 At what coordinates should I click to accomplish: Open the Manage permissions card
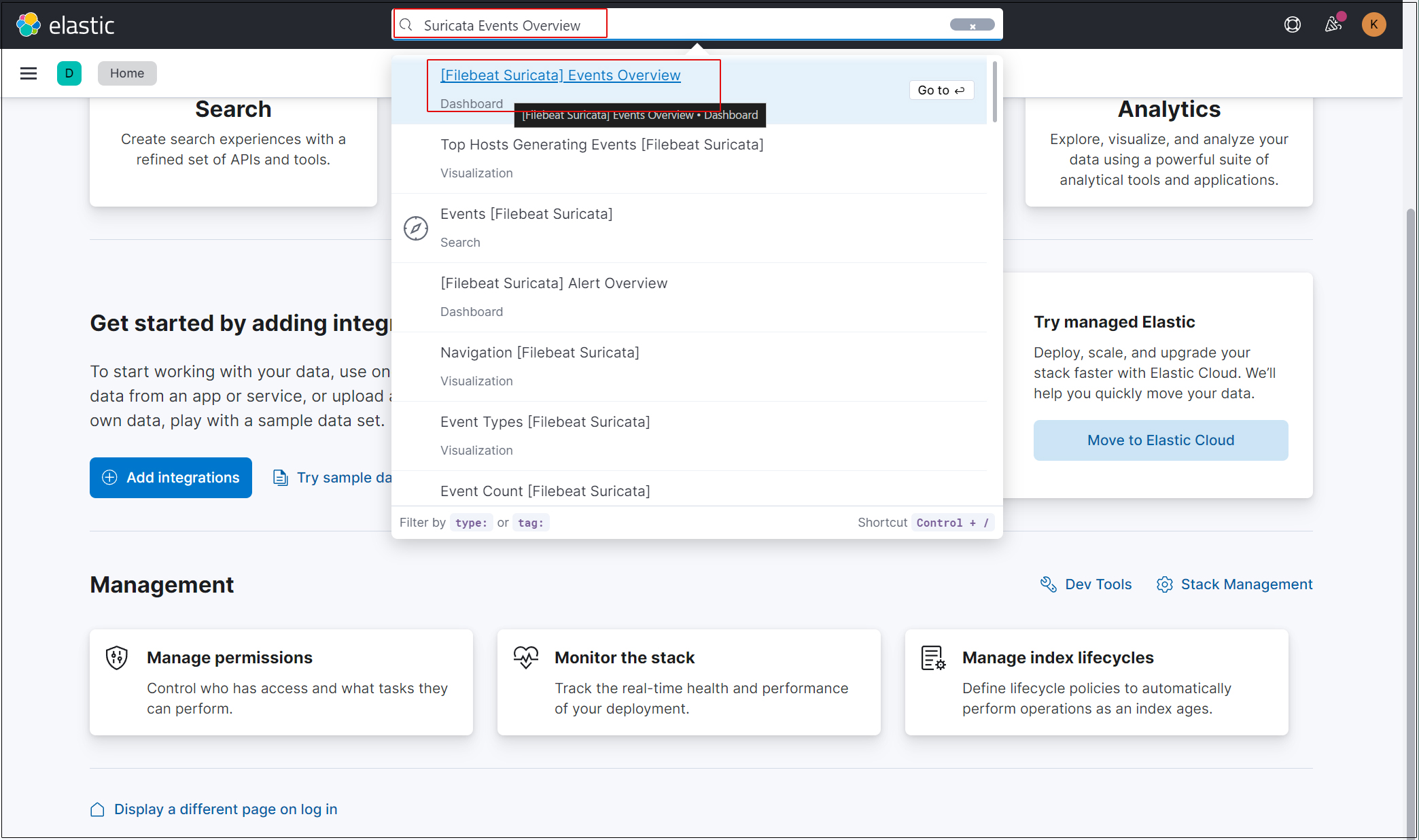coord(281,682)
